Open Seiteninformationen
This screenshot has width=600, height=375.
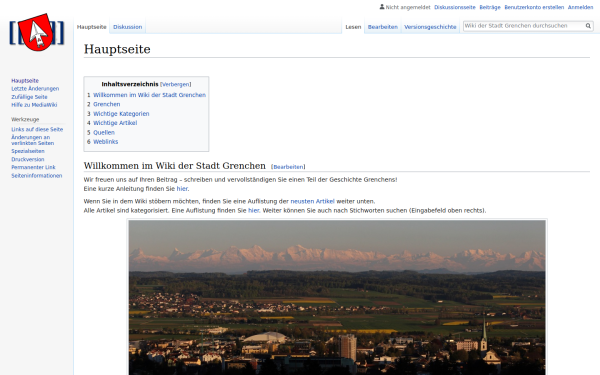(x=36, y=176)
